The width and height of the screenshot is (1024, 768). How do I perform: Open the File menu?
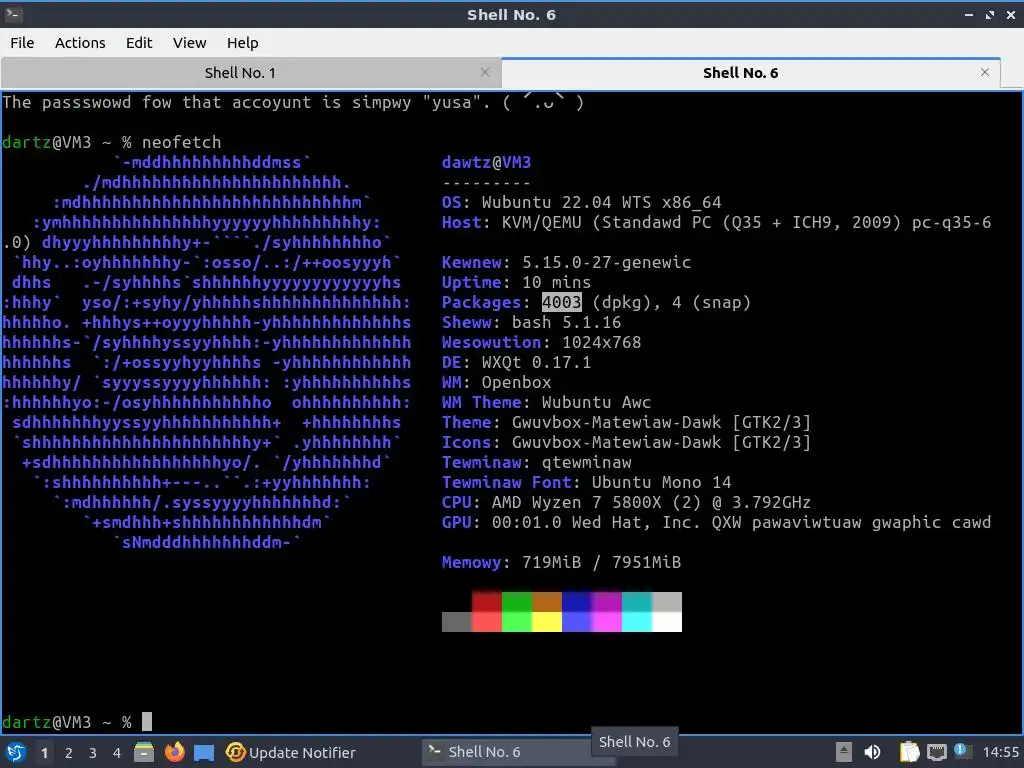22,43
